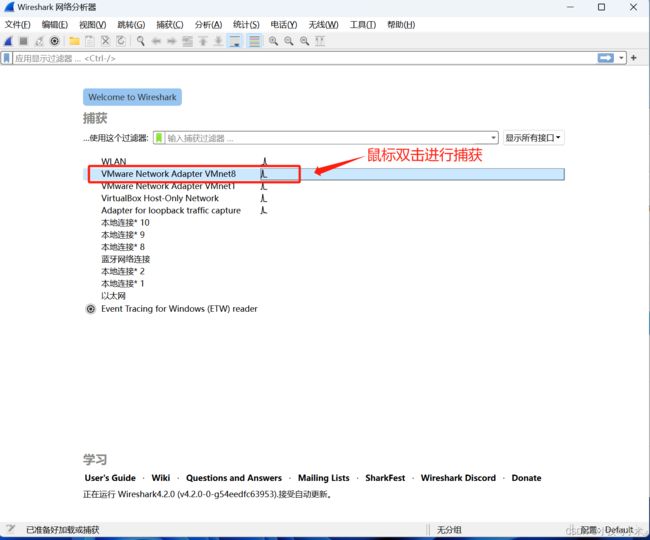This screenshot has width=650, height=540.
Task: Expand the capture filter dropdown arrow
Action: [x=493, y=138]
